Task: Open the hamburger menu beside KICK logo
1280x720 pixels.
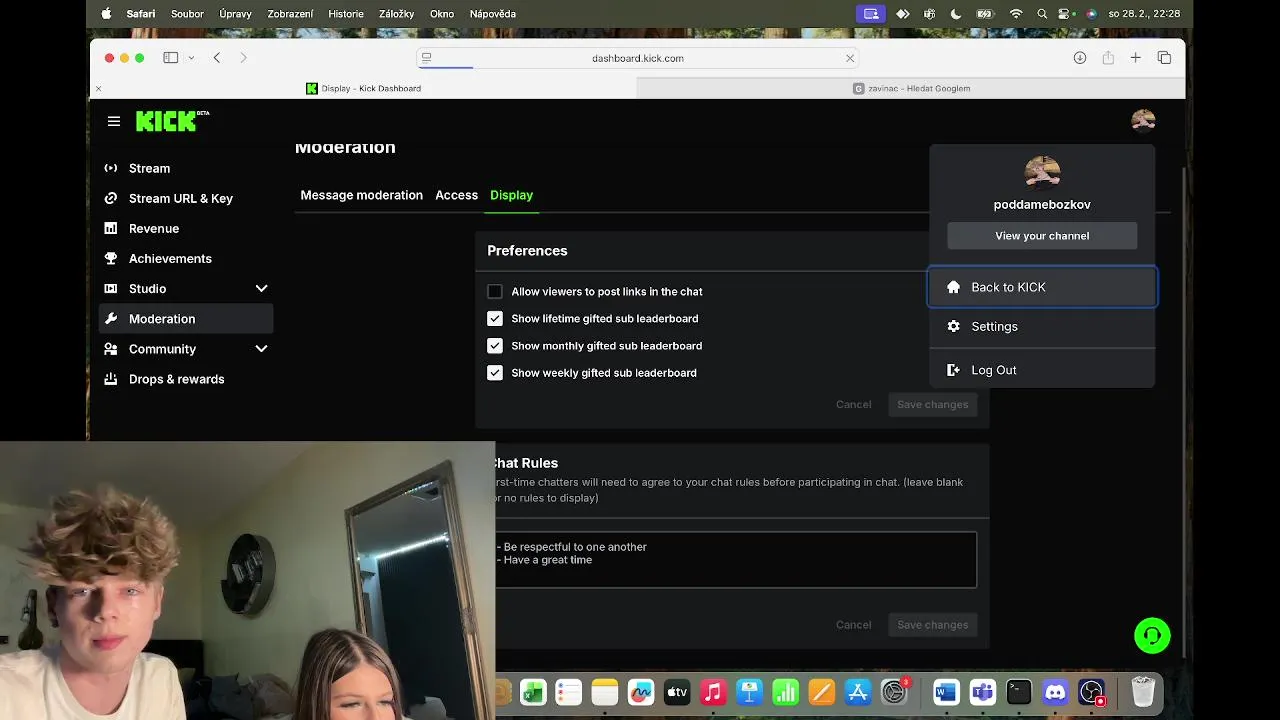Action: (x=114, y=121)
